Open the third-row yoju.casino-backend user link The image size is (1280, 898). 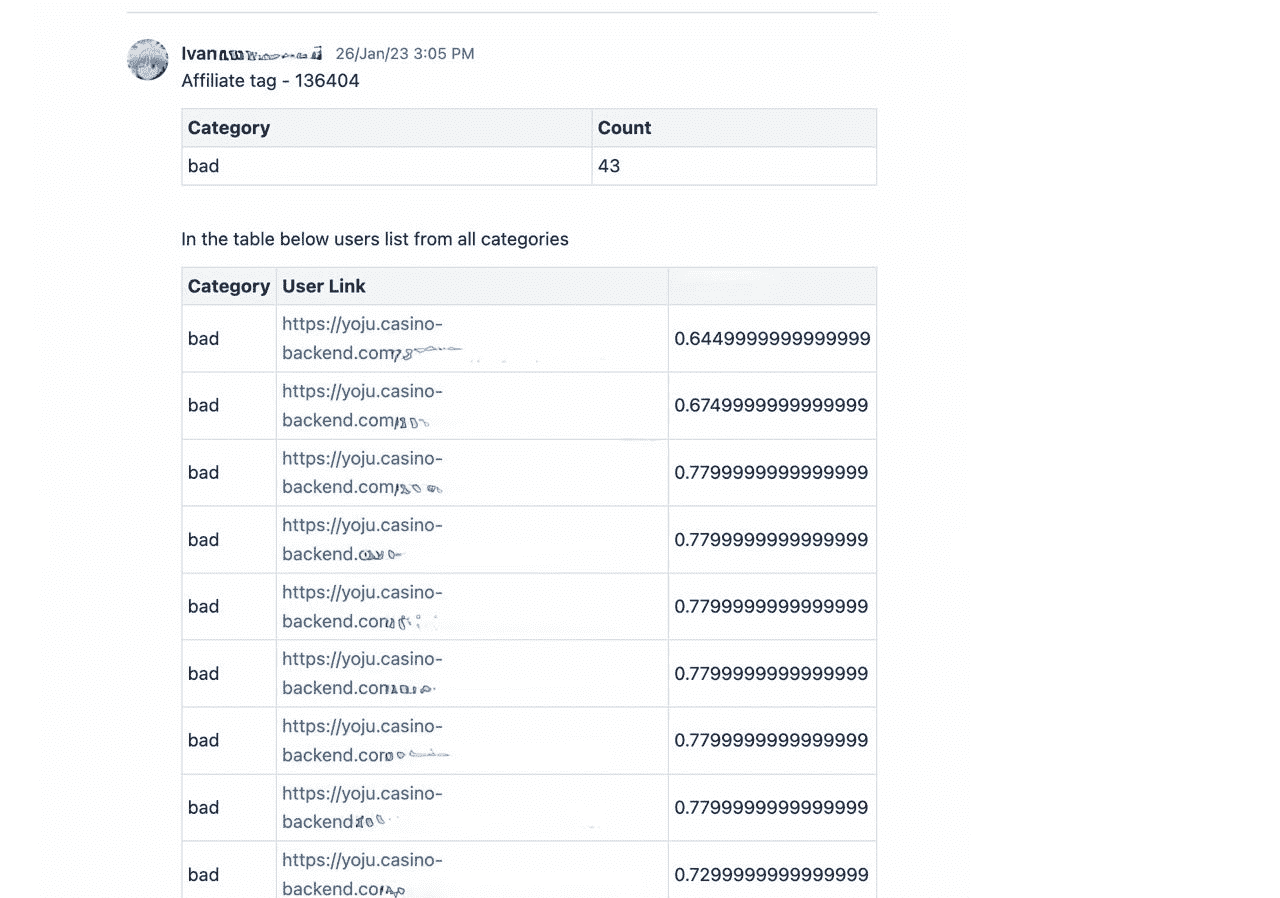[x=362, y=472]
